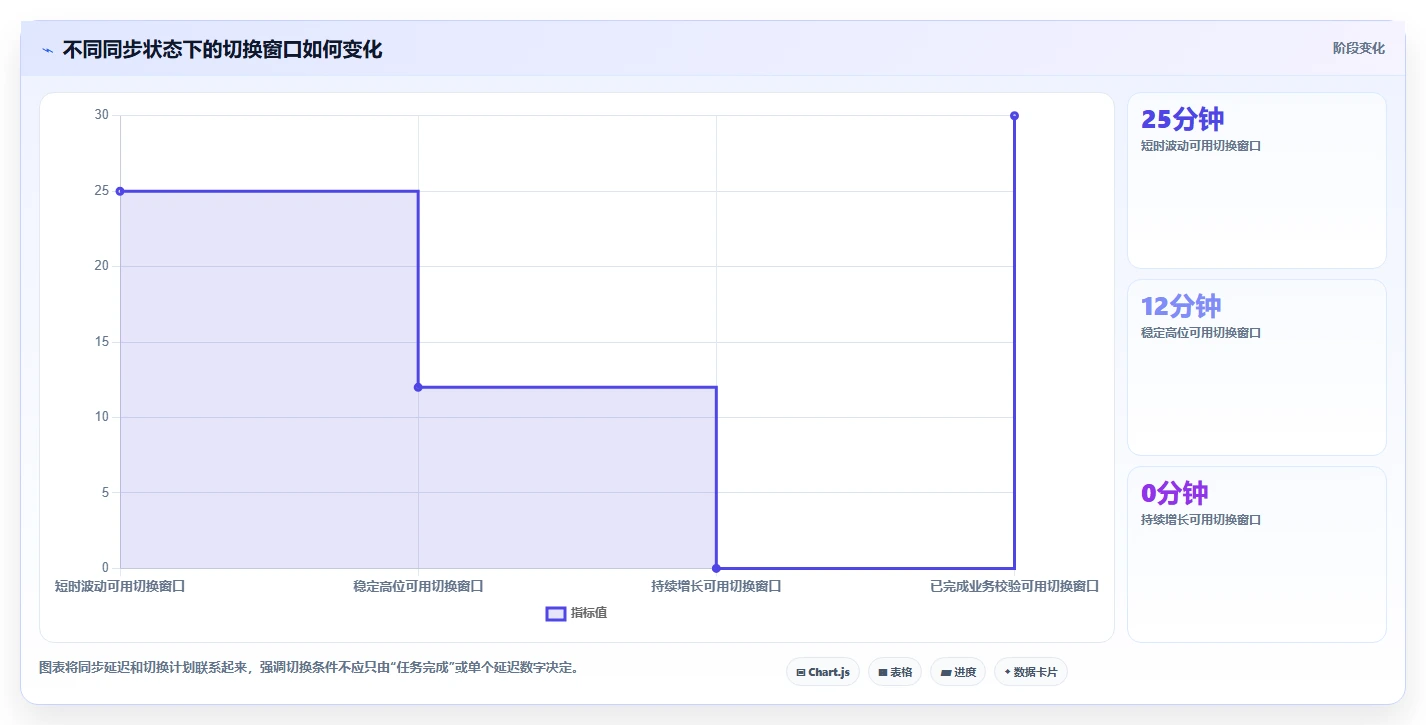This screenshot has width=1426, height=725.
Task: Click the y-axis tick label 10
Action: pyautogui.click(x=101, y=417)
